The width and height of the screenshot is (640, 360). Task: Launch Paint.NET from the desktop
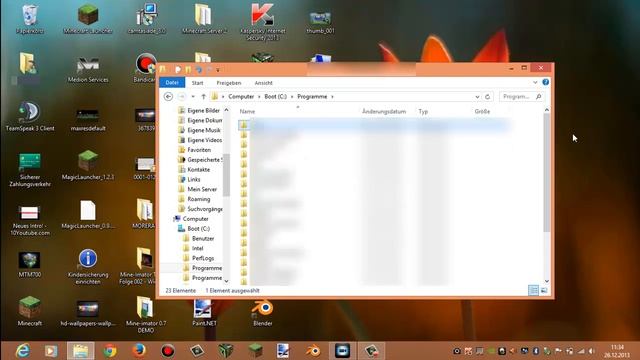(x=204, y=313)
